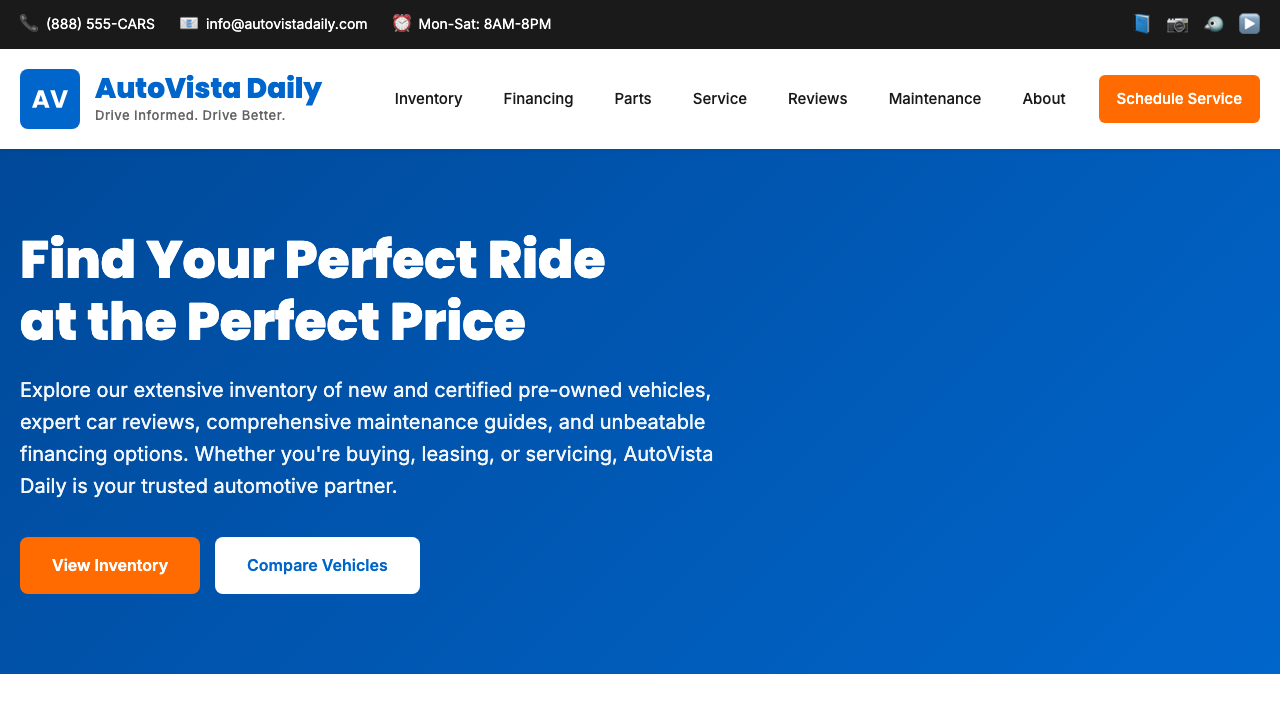Open the Service nav link
Screen dimensions: 1280x720
(x=720, y=99)
